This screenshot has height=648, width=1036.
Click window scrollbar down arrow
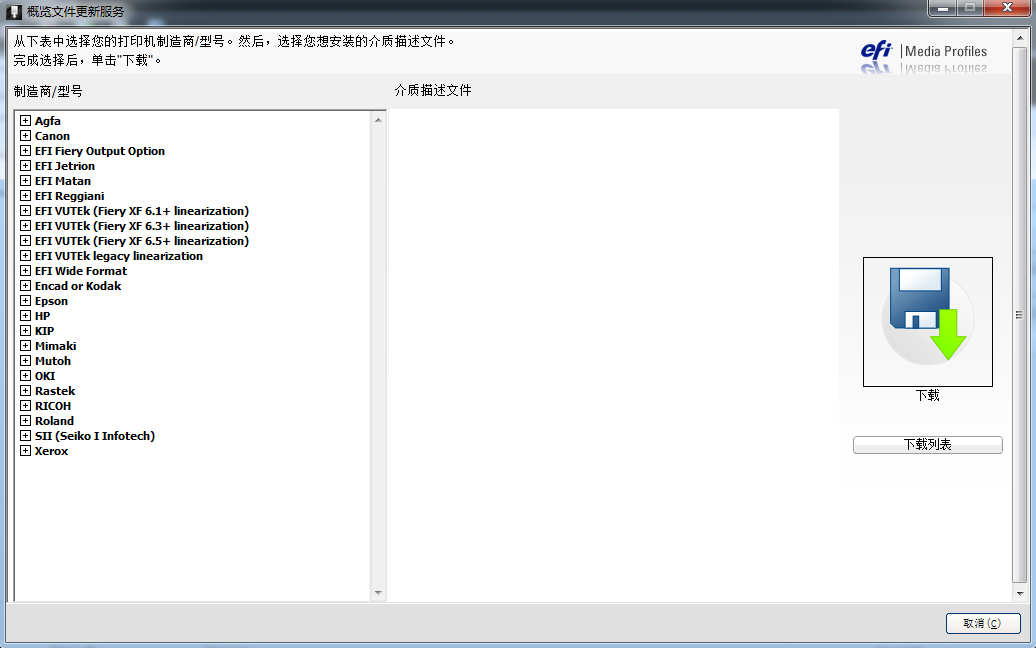click(x=1019, y=593)
